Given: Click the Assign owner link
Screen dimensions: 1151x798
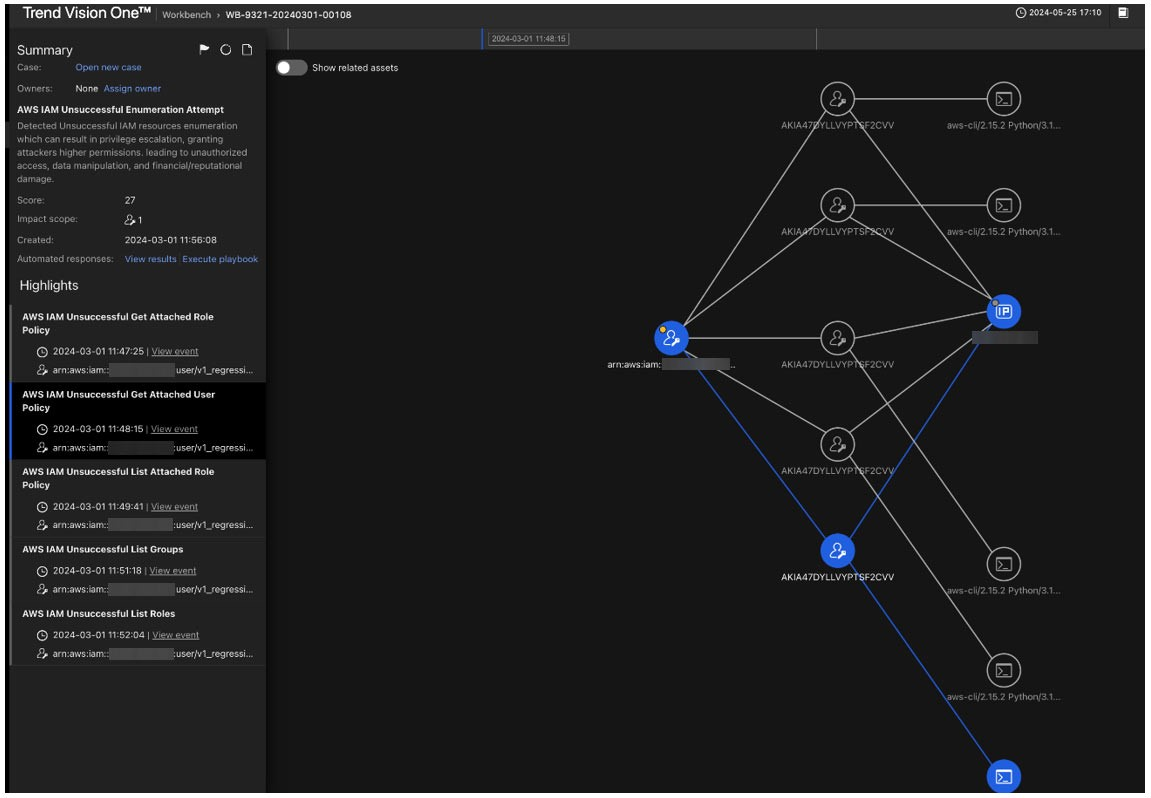Looking at the screenshot, I should [x=132, y=89].
